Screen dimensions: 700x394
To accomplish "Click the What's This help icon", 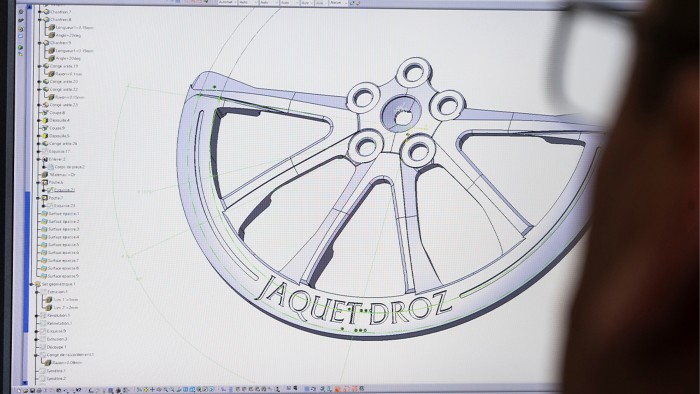I will pyautogui.click(x=79, y=390).
